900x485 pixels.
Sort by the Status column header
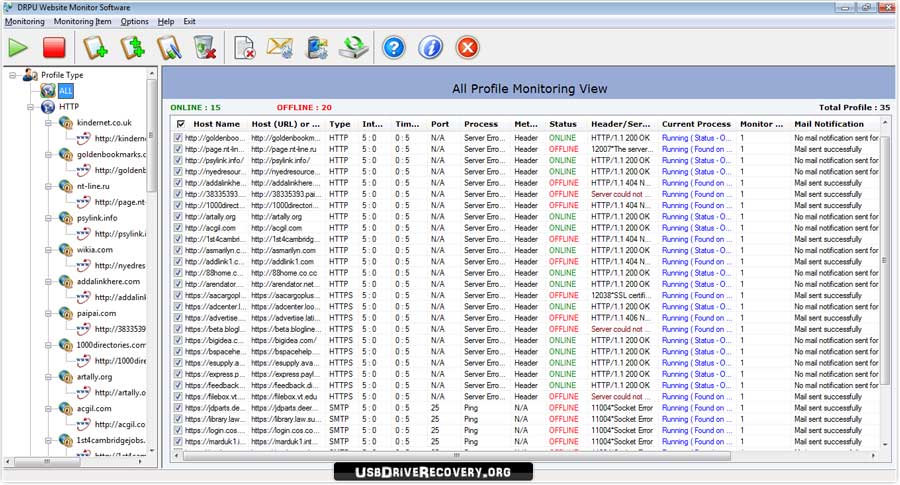562,124
